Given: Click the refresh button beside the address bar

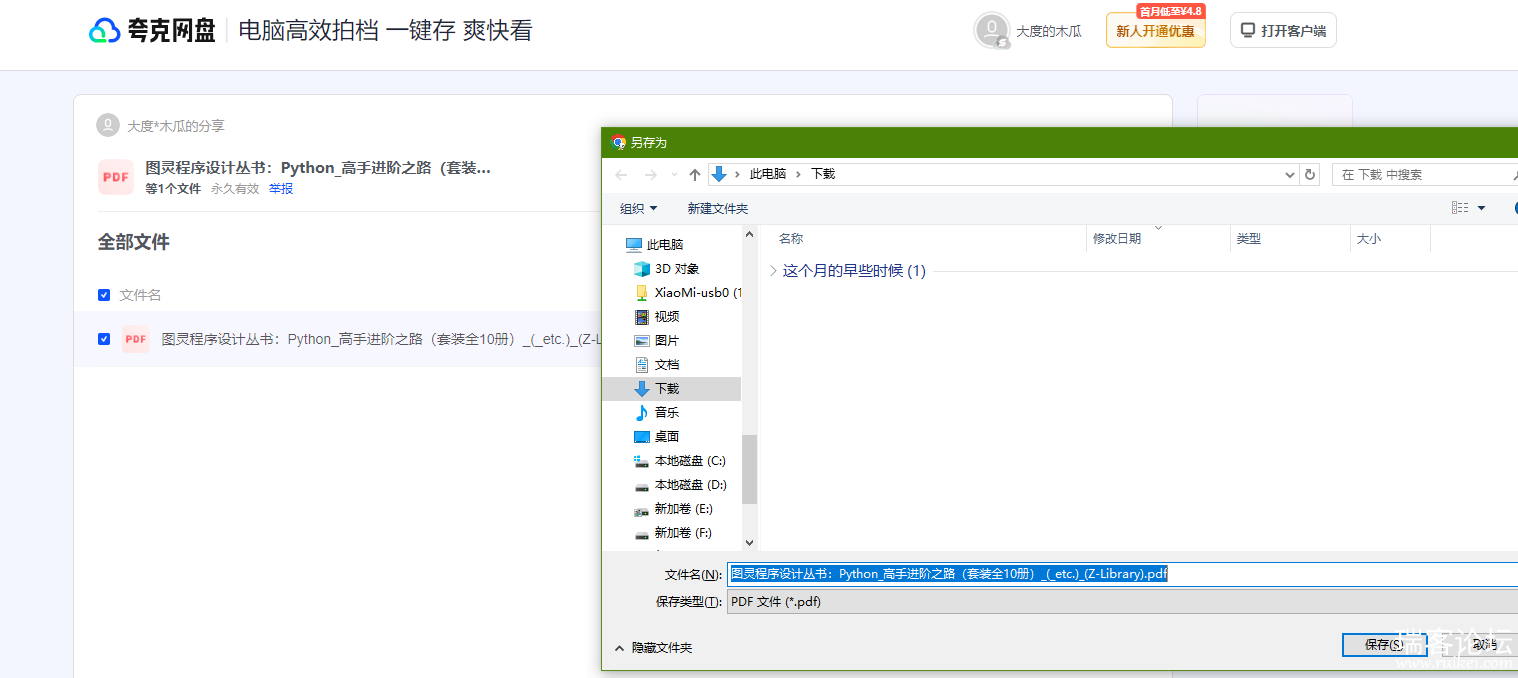Looking at the screenshot, I should 1310,174.
